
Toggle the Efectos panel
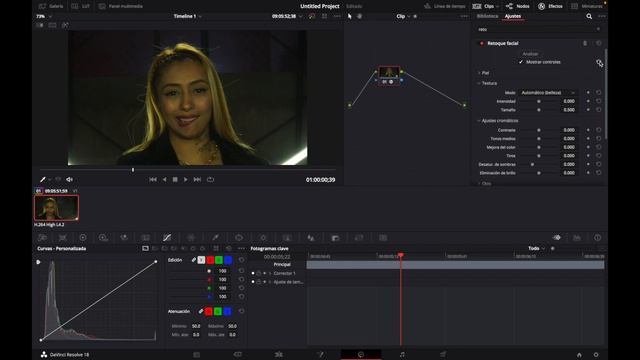point(550,6)
